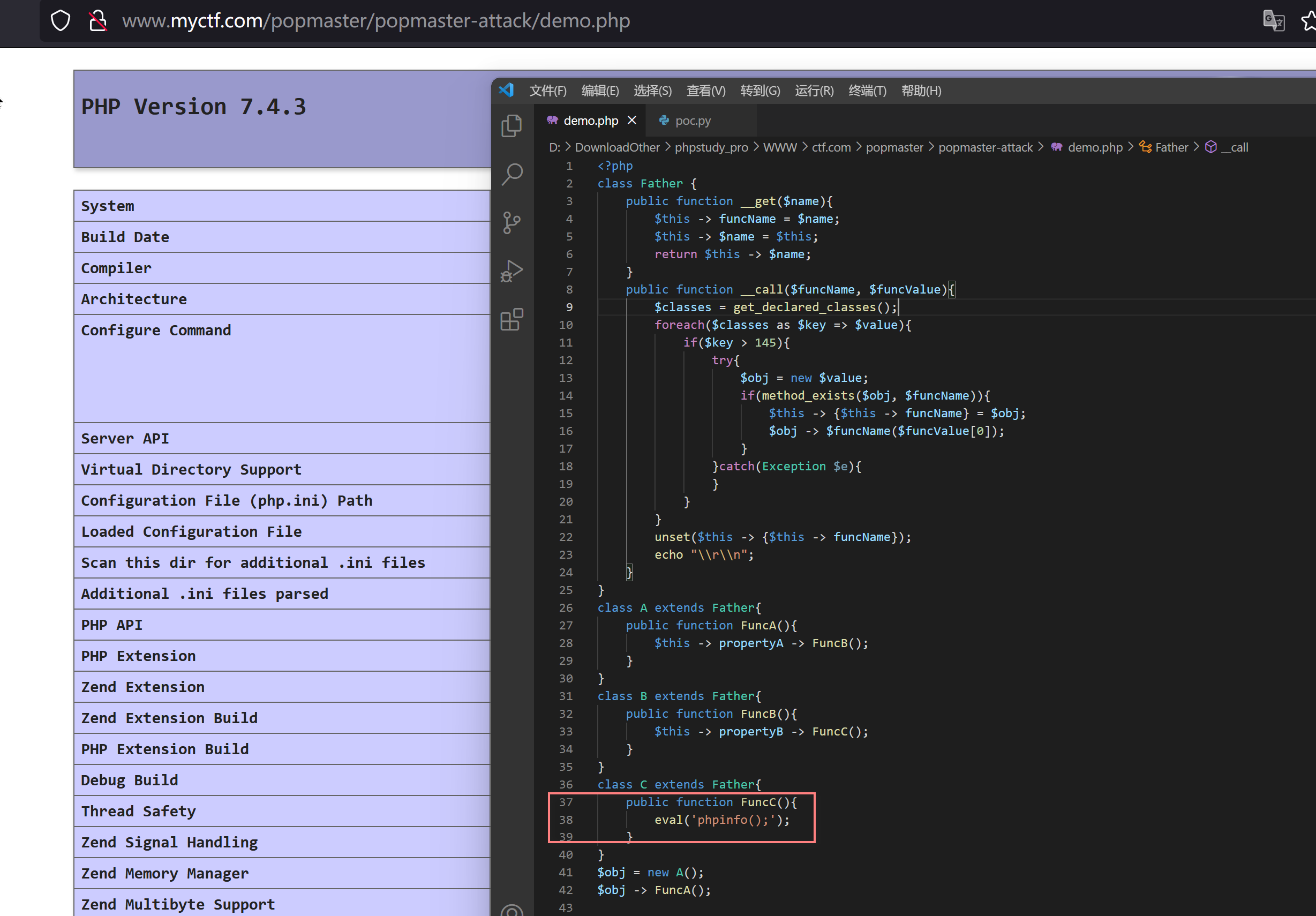
Task: Open the 运行(R) menu
Action: [815, 91]
